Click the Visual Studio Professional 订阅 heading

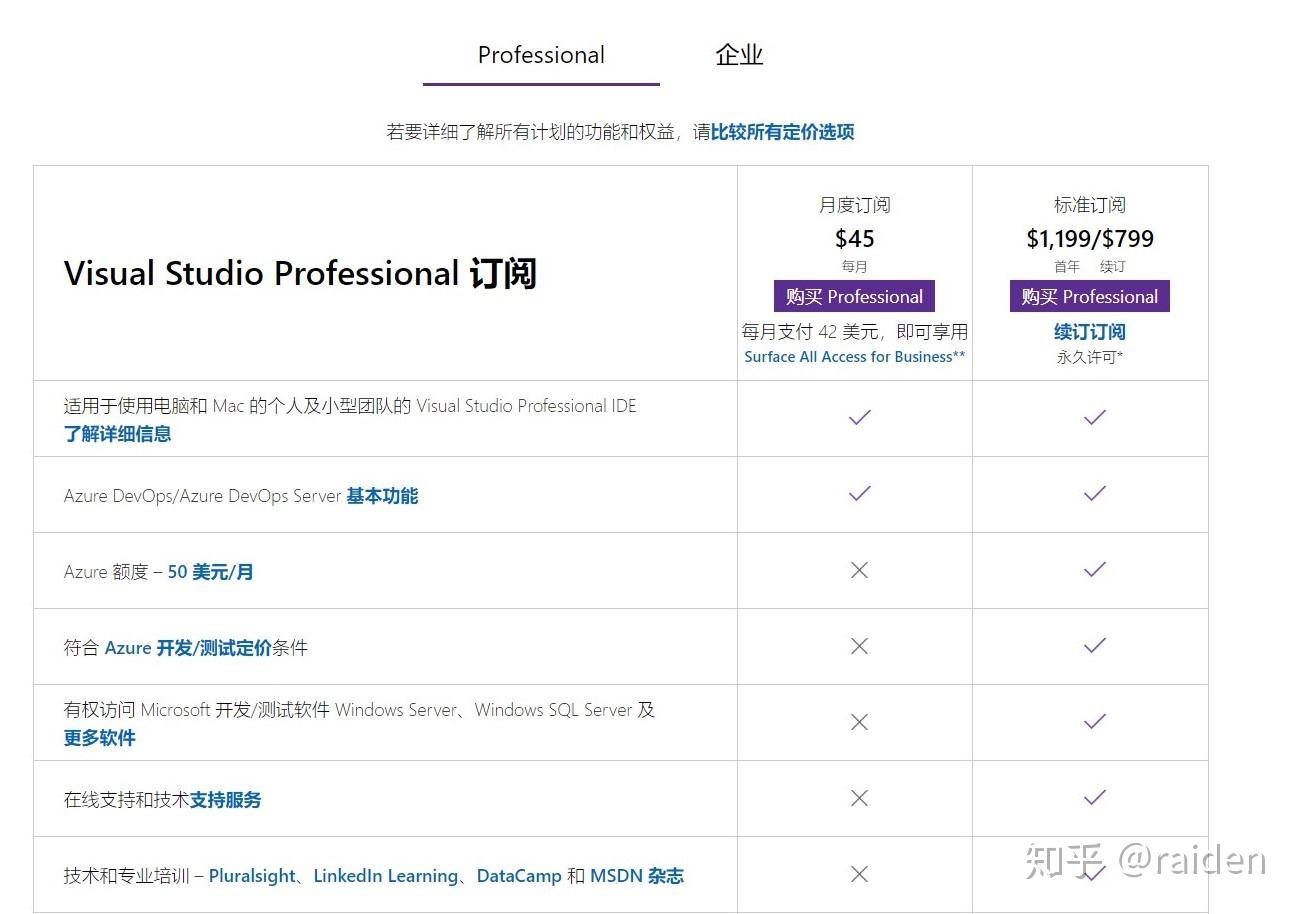point(300,273)
